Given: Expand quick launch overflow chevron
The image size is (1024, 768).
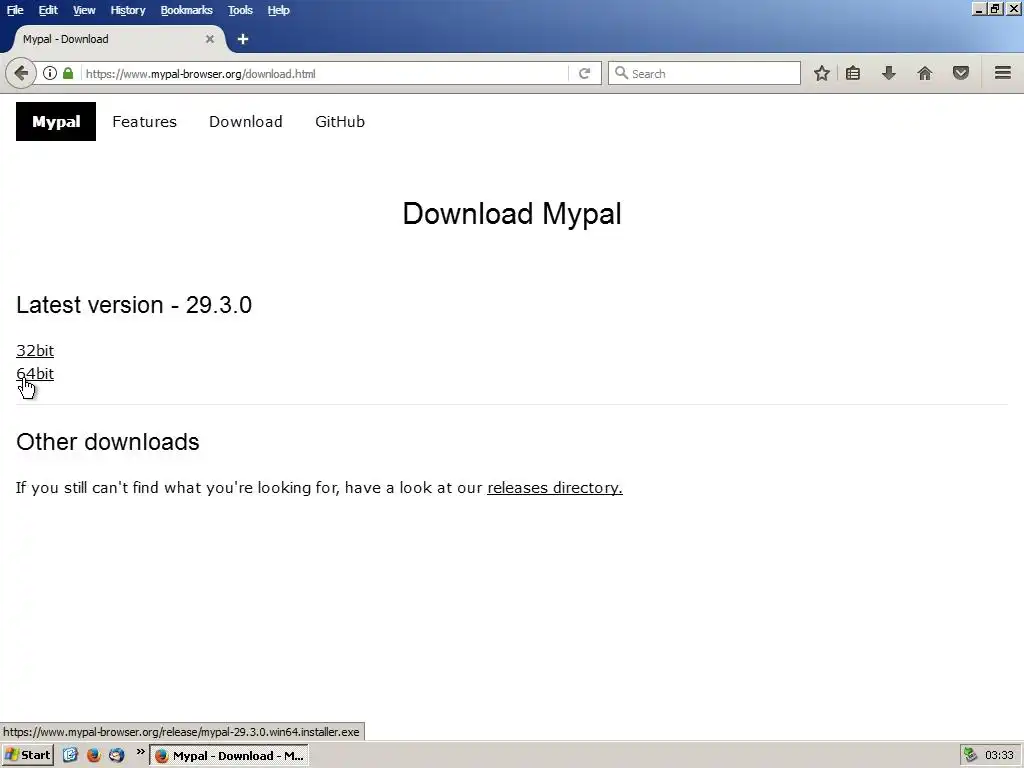Looking at the screenshot, I should (x=140, y=752).
